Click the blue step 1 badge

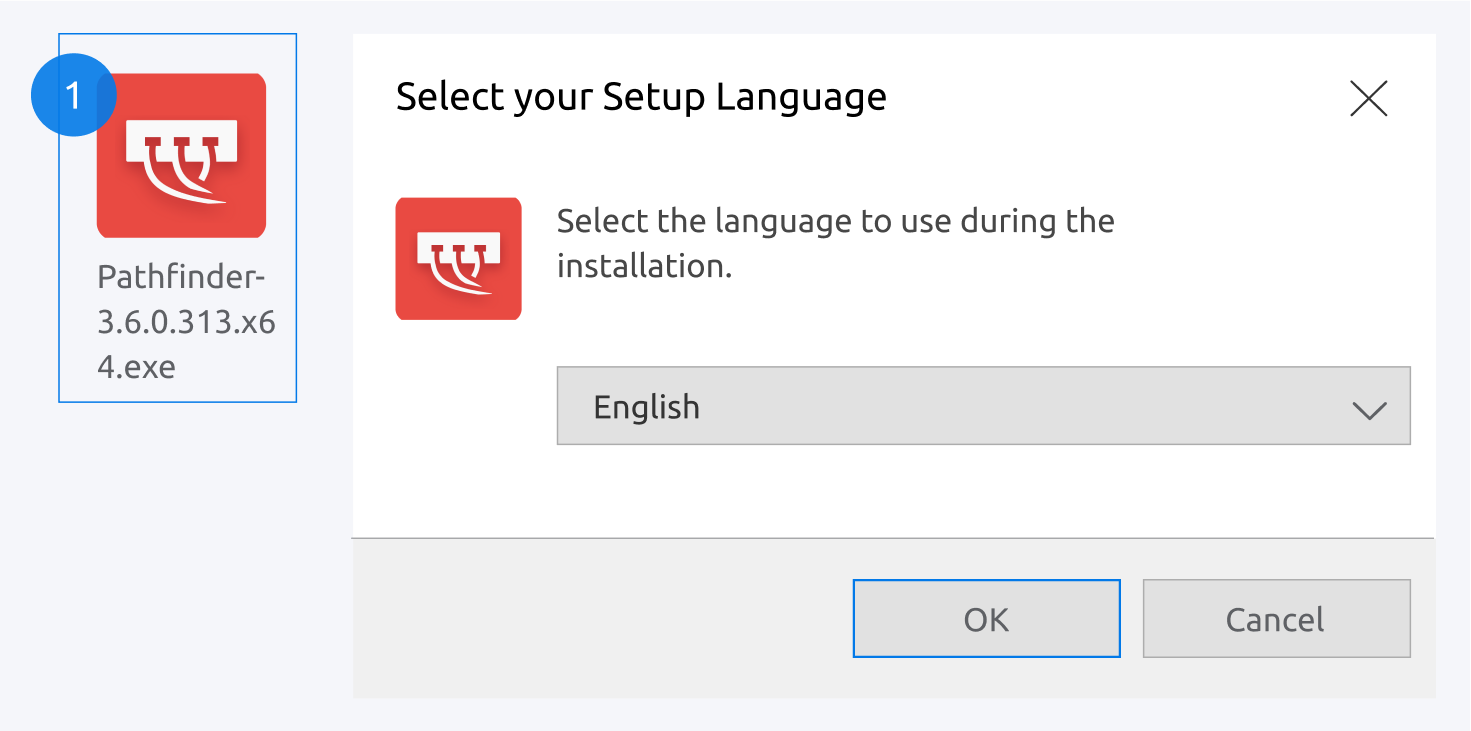(x=73, y=96)
